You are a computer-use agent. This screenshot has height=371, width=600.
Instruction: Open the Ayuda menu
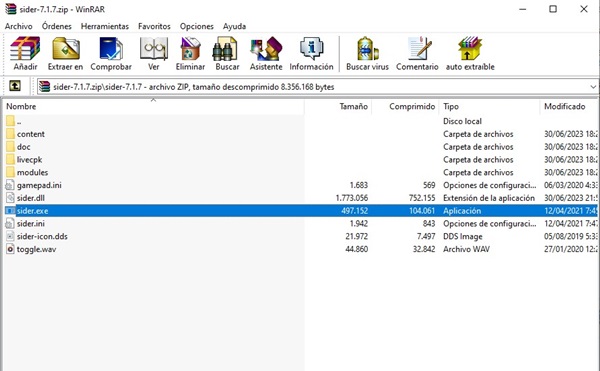(x=234, y=26)
